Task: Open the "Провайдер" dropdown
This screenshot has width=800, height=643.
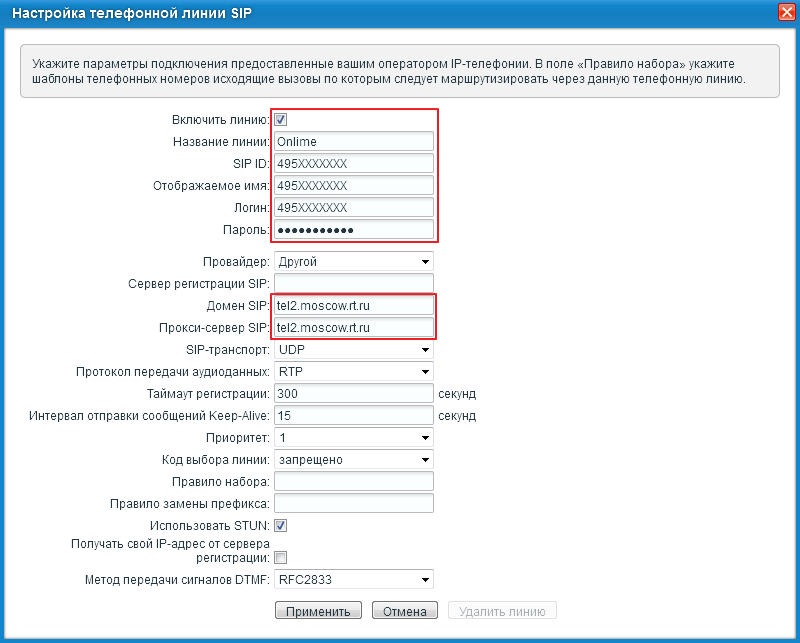Action: [353, 262]
